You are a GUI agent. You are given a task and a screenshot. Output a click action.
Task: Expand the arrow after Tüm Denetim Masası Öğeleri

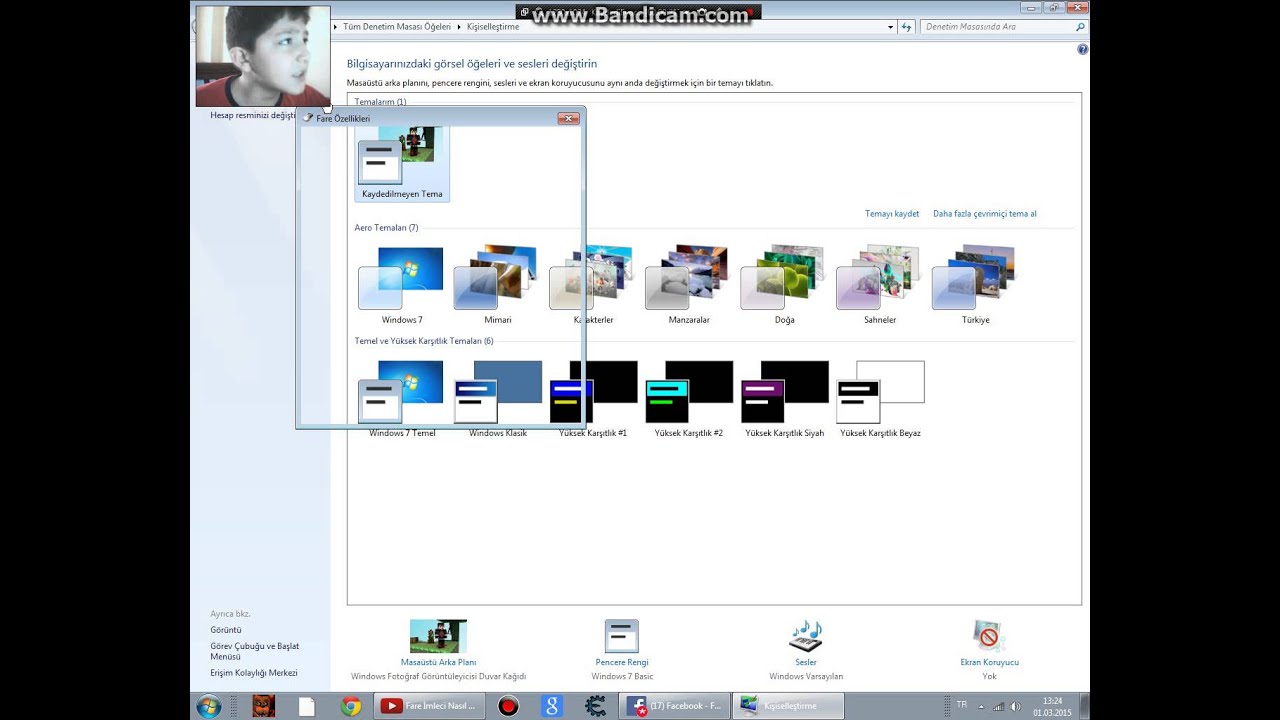click(x=459, y=27)
